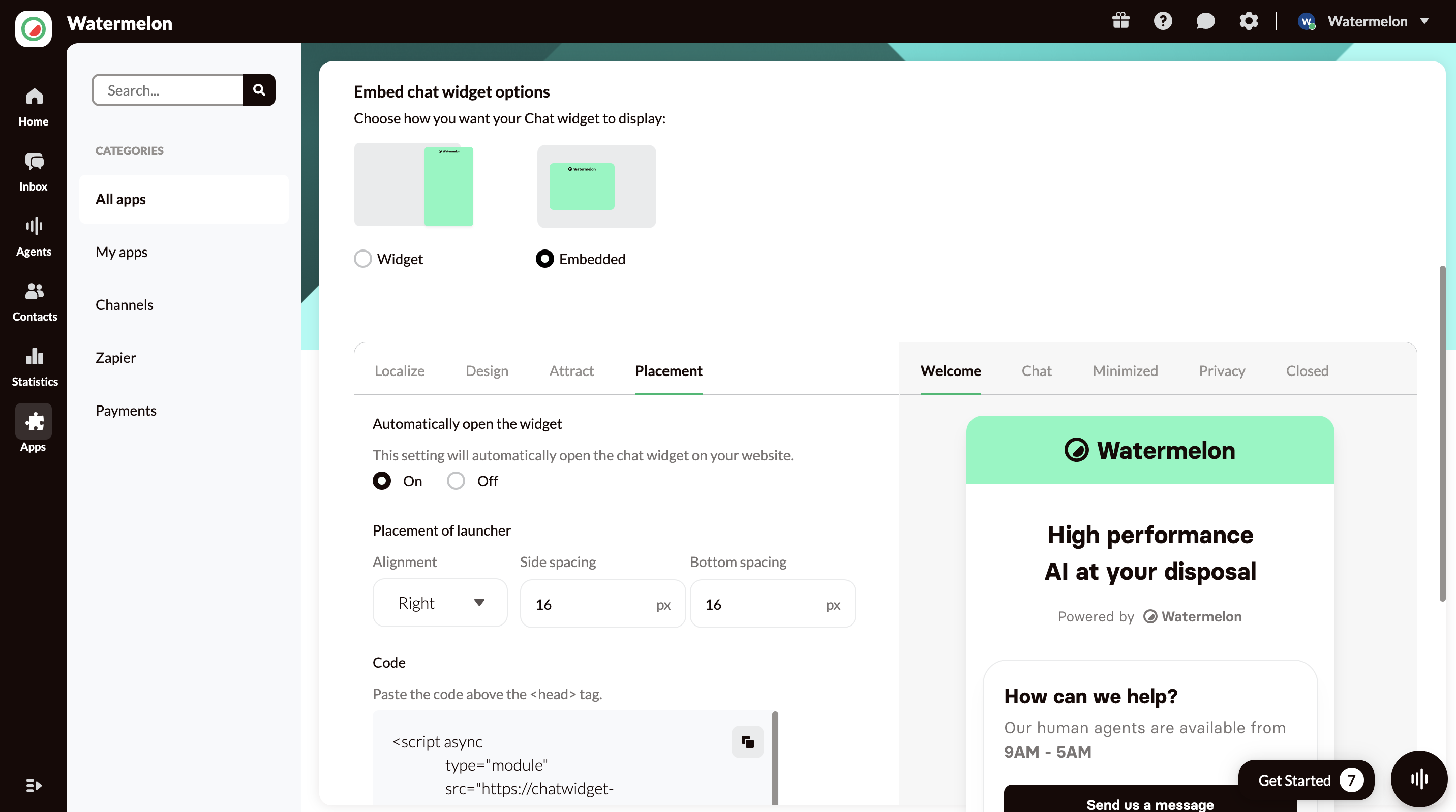Go to Agents in sidebar
This screenshot has height=812, width=1456.
point(34,237)
